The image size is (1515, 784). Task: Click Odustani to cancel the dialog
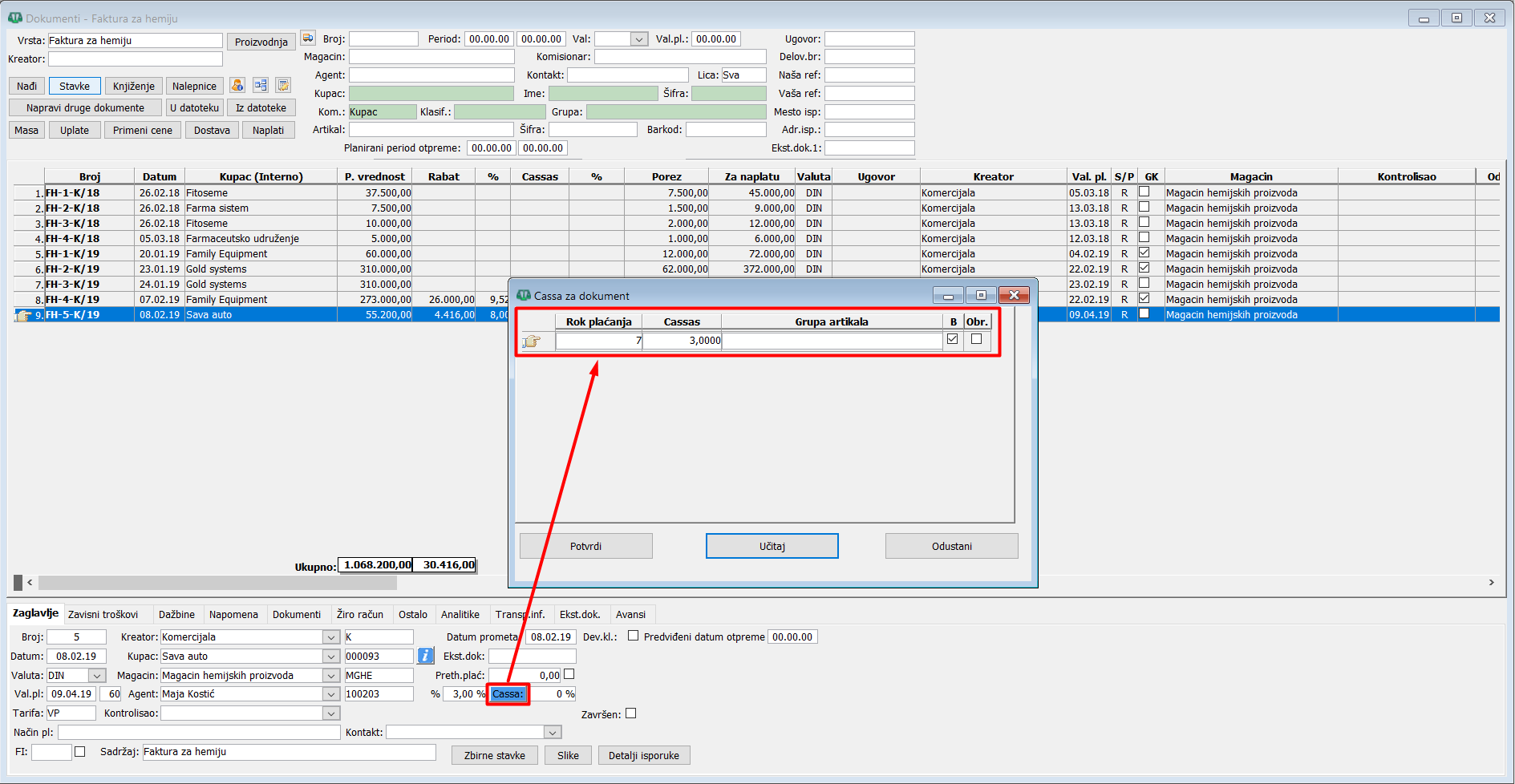tap(951, 546)
